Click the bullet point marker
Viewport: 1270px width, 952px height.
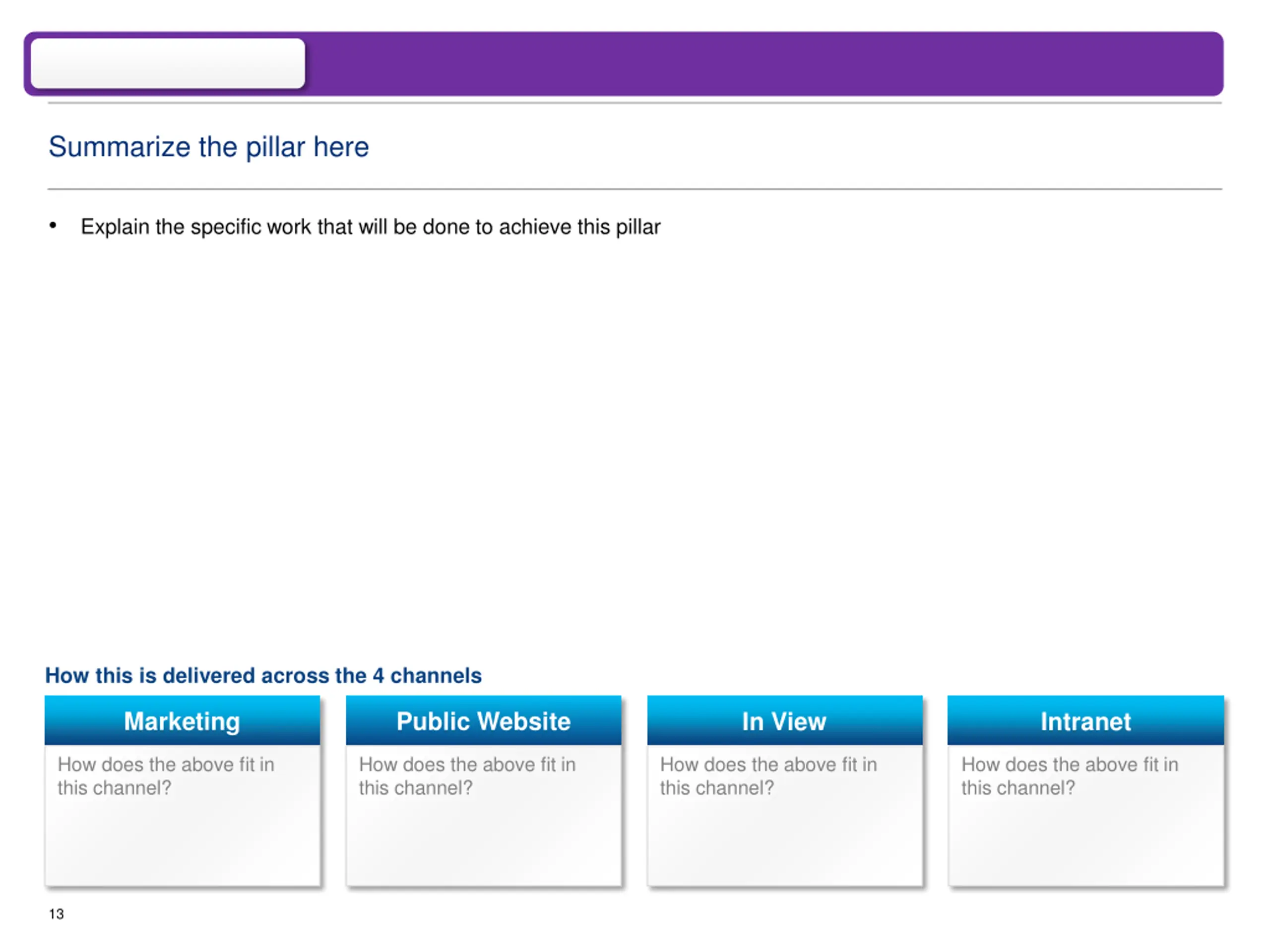click(53, 225)
